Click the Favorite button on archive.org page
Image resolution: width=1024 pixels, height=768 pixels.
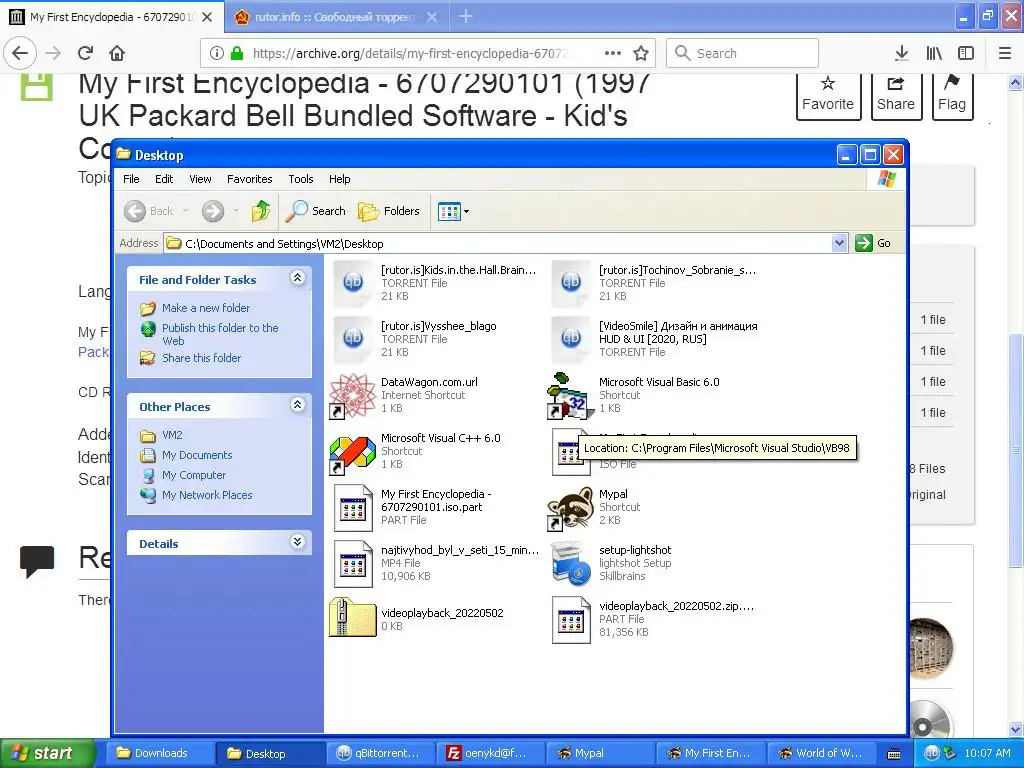pos(827,95)
